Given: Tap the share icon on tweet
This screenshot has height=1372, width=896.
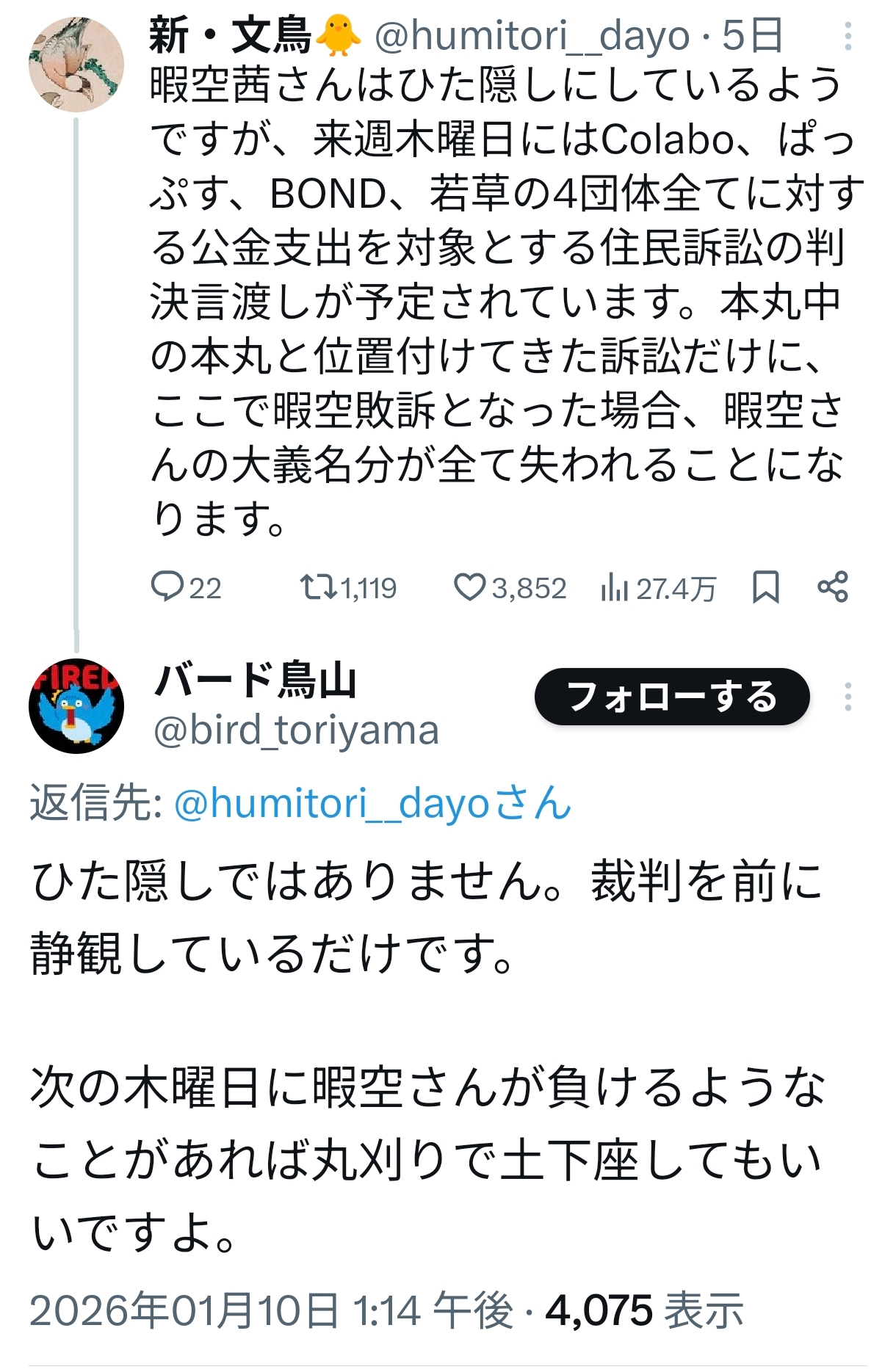Looking at the screenshot, I should coord(833,587).
